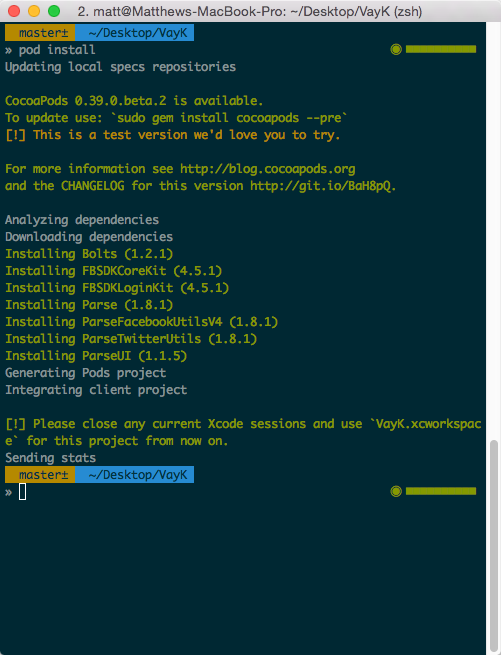Screen dimensions: 501x655
Task: Click the green zoom window button
Action: pos(54,11)
